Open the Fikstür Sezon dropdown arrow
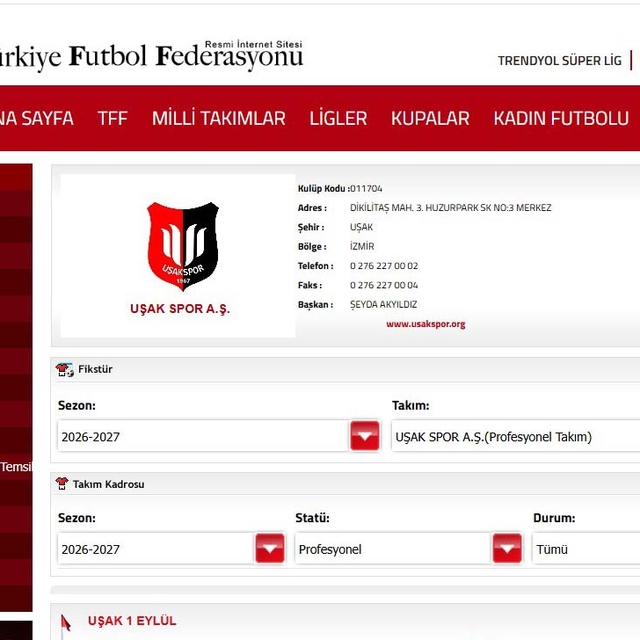 click(x=364, y=436)
